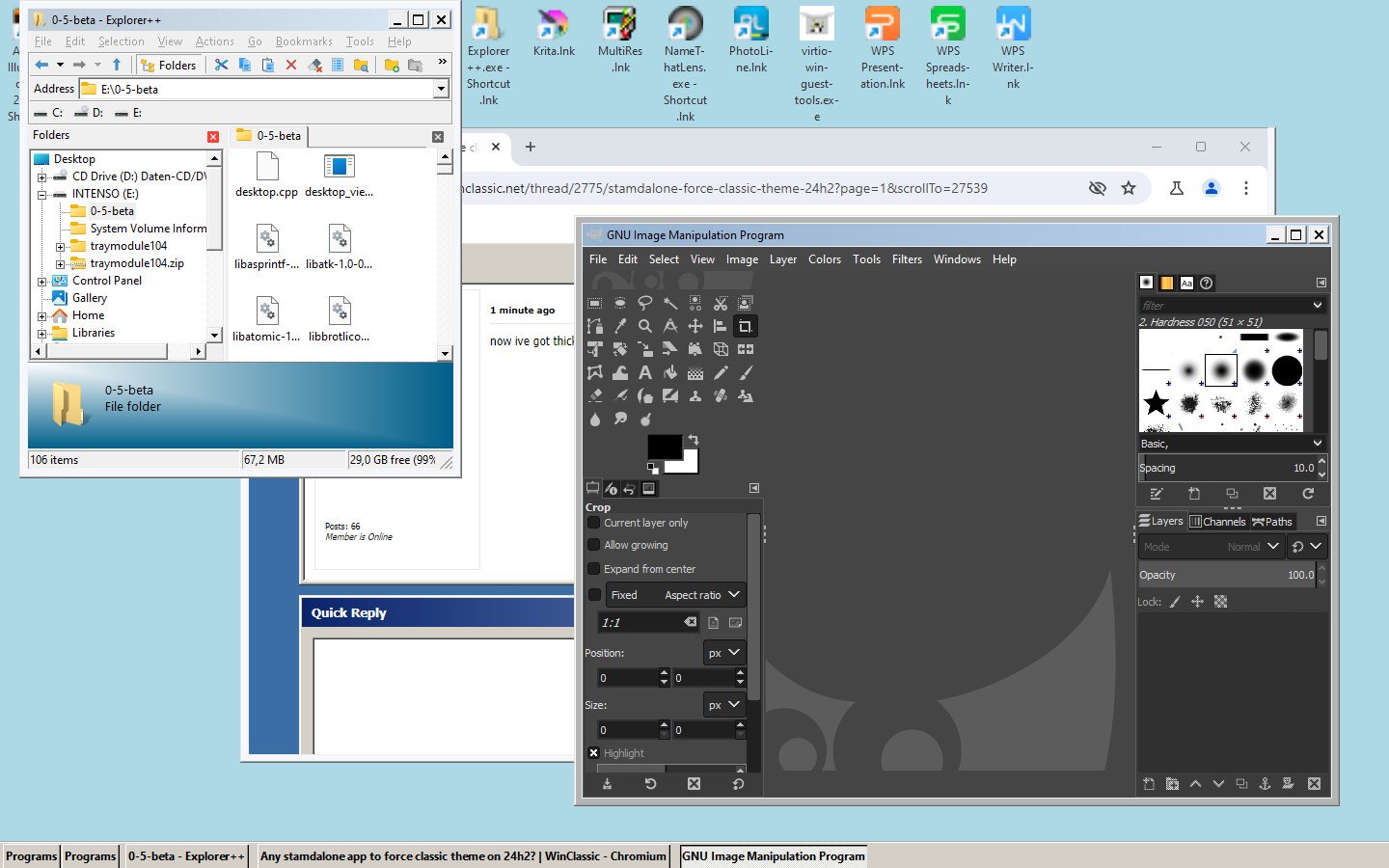
Task: Open the Zoom tool
Action: click(645, 325)
